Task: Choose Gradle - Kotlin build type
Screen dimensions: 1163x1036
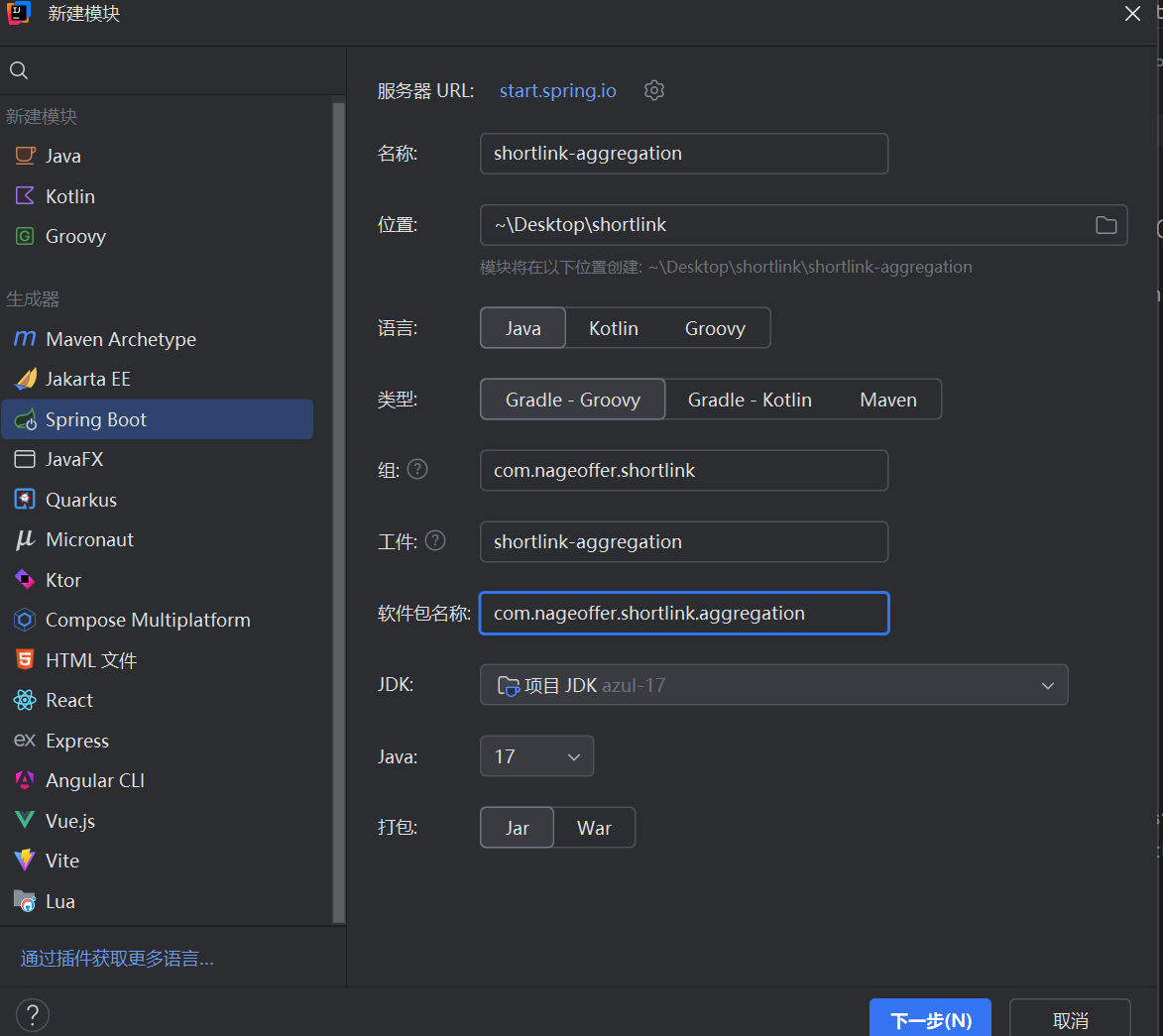Action: pyautogui.click(x=750, y=399)
